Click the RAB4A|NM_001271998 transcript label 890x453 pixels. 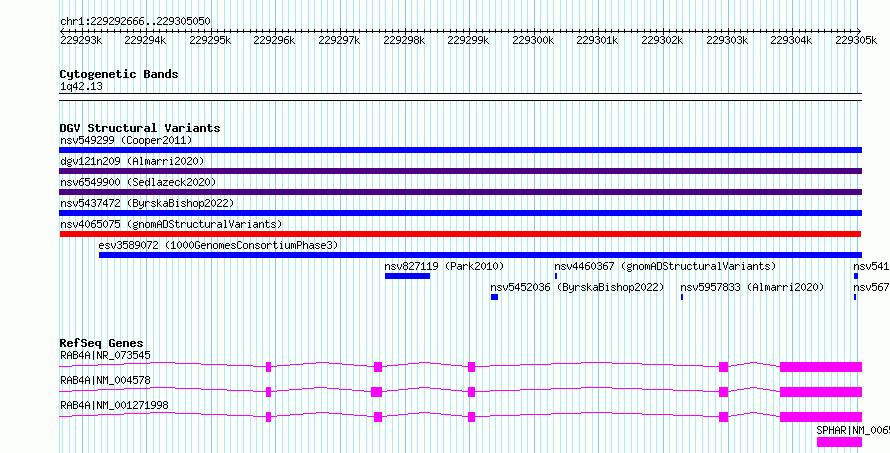(x=114, y=405)
